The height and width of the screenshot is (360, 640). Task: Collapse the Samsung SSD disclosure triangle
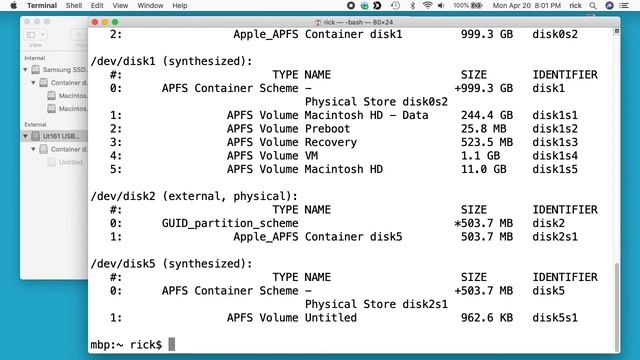click(x=26, y=70)
